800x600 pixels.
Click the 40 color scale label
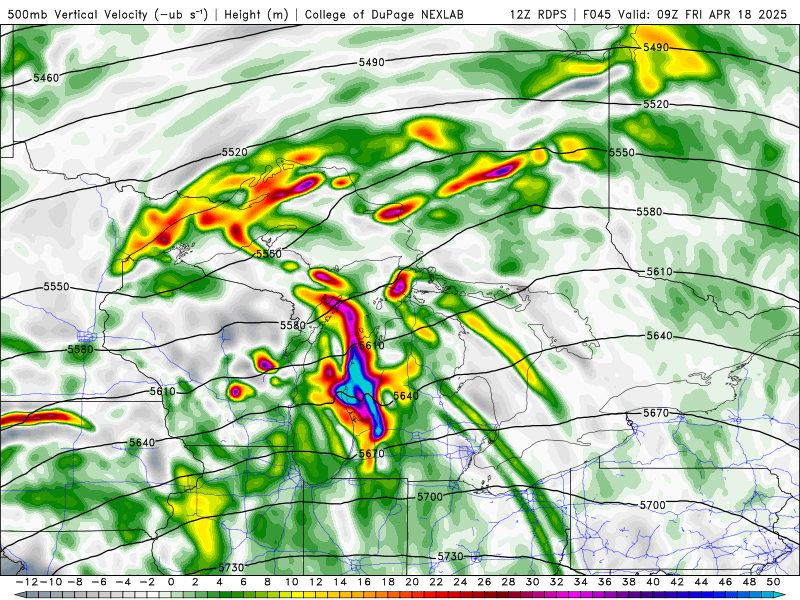point(653,582)
